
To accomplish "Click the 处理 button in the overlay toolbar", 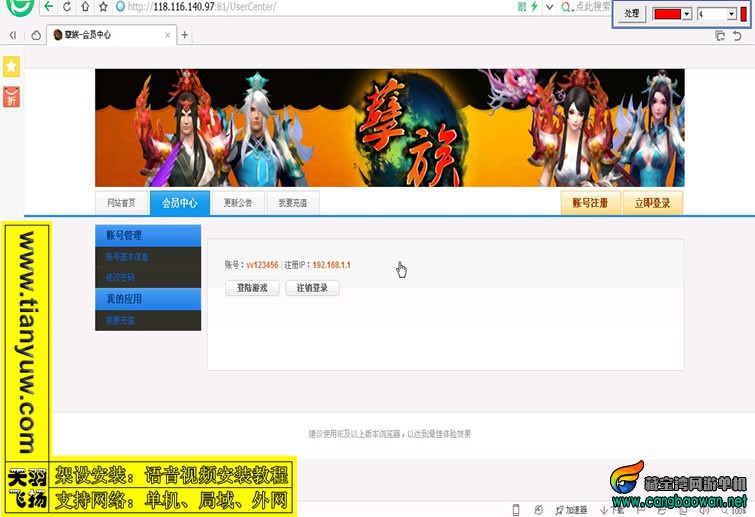I will (631, 13).
